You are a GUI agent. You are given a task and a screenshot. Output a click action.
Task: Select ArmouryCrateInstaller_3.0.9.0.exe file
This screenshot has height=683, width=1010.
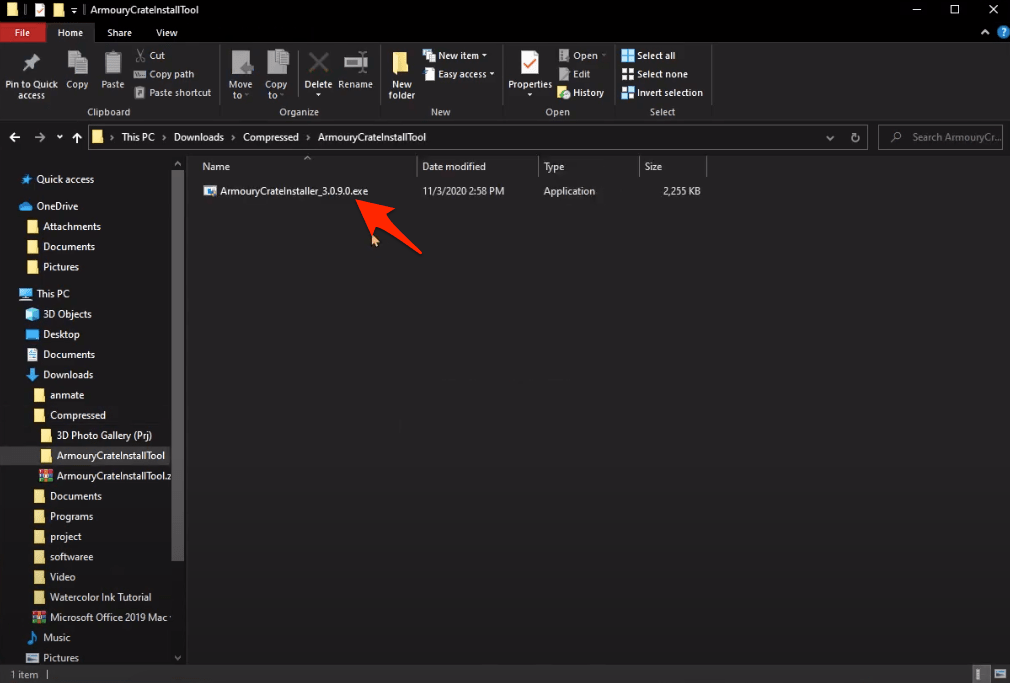[294, 191]
